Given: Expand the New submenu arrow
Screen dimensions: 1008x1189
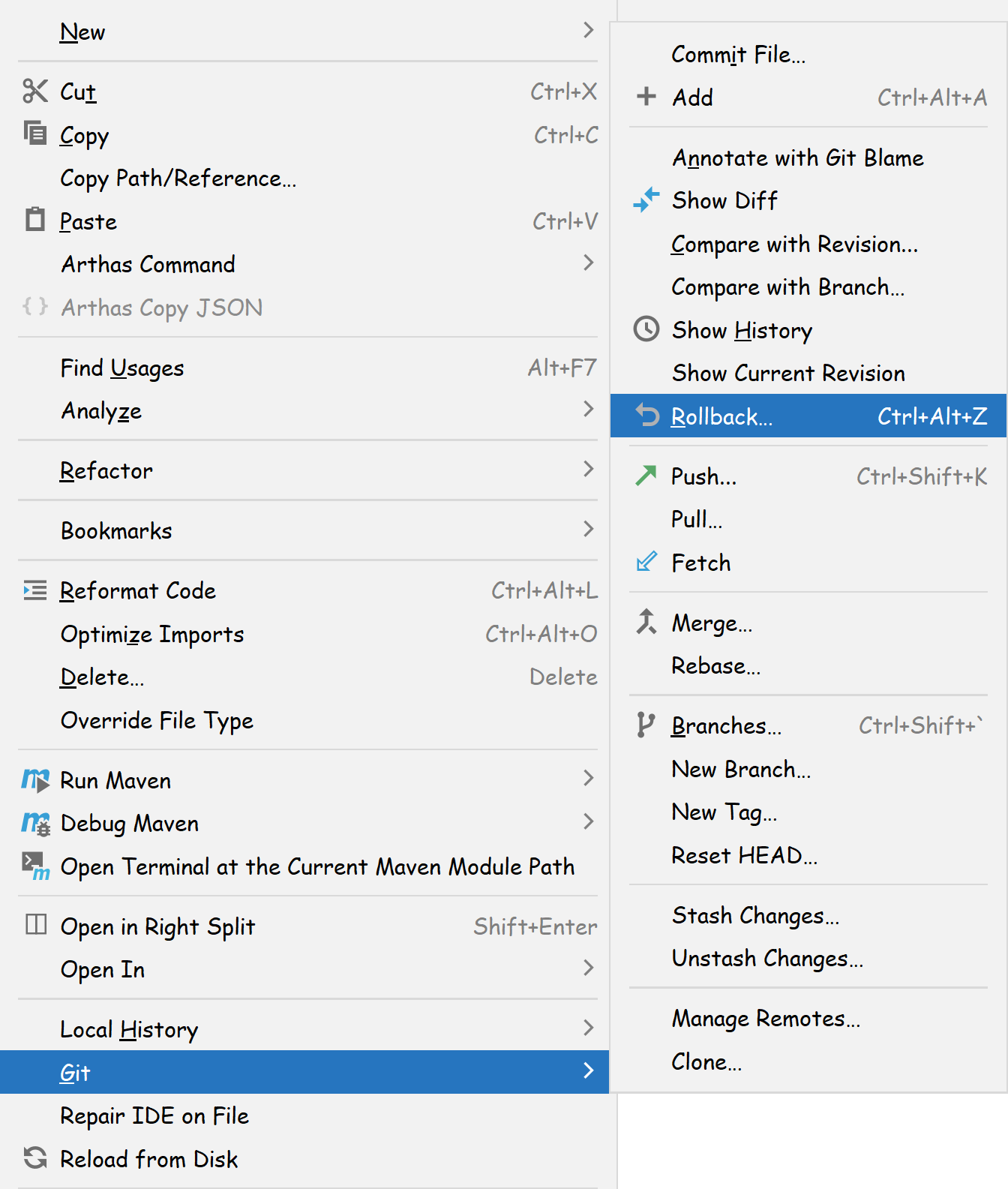Looking at the screenshot, I should pyautogui.click(x=589, y=31).
